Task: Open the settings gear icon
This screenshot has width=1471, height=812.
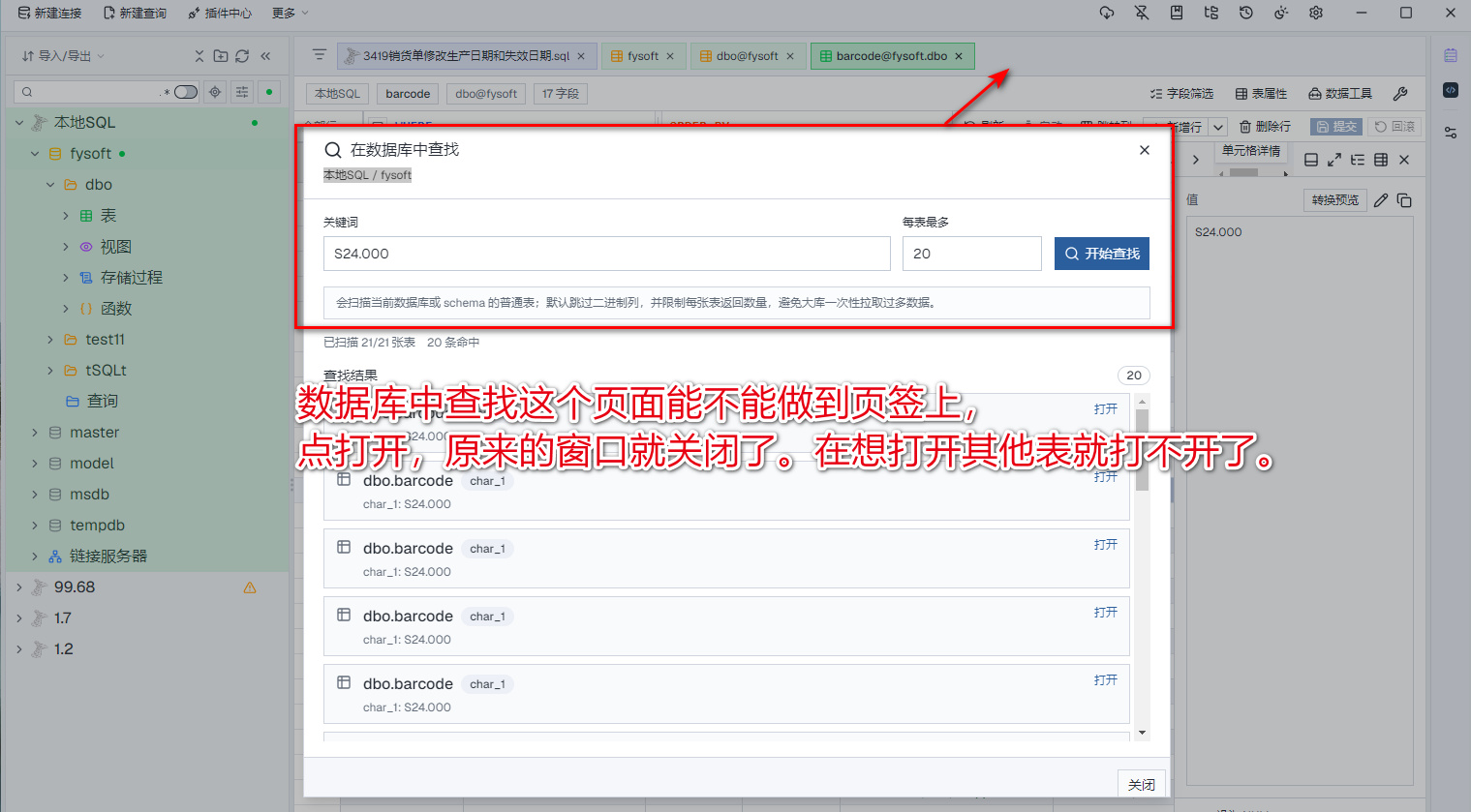Action: [1316, 13]
